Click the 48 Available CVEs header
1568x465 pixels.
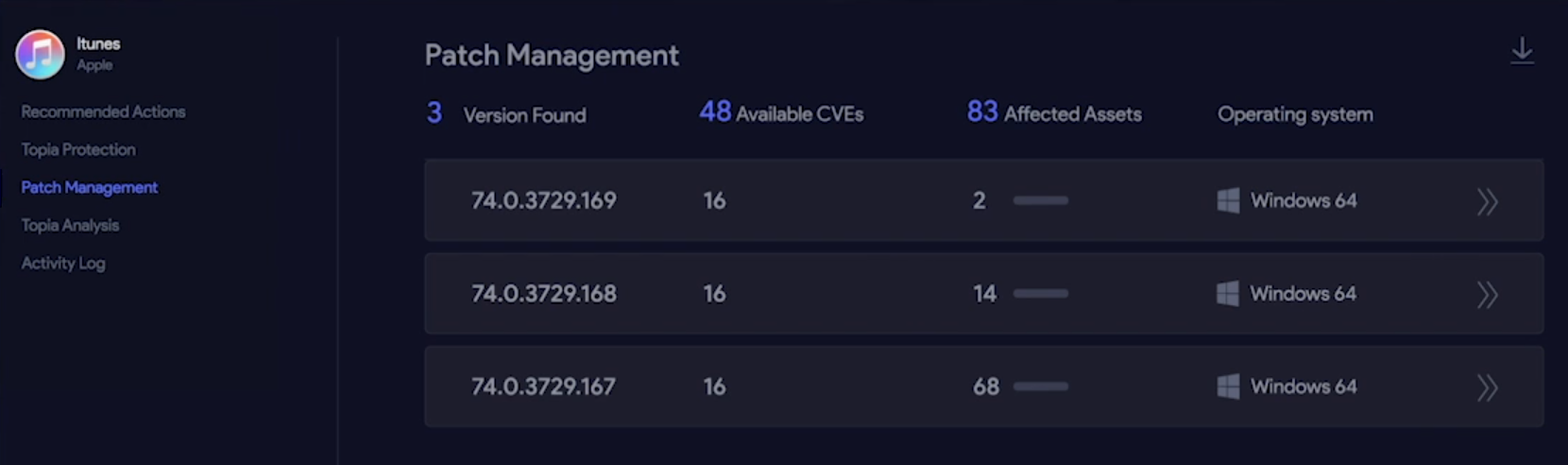[x=781, y=113]
